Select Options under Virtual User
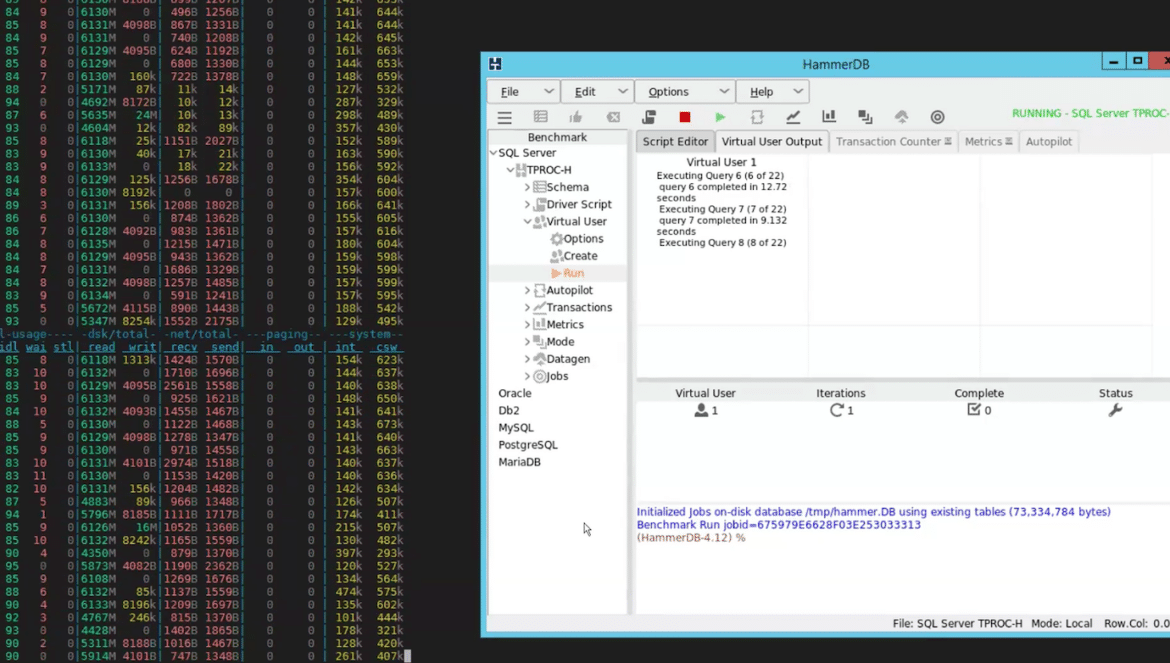 click(x=583, y=239)
